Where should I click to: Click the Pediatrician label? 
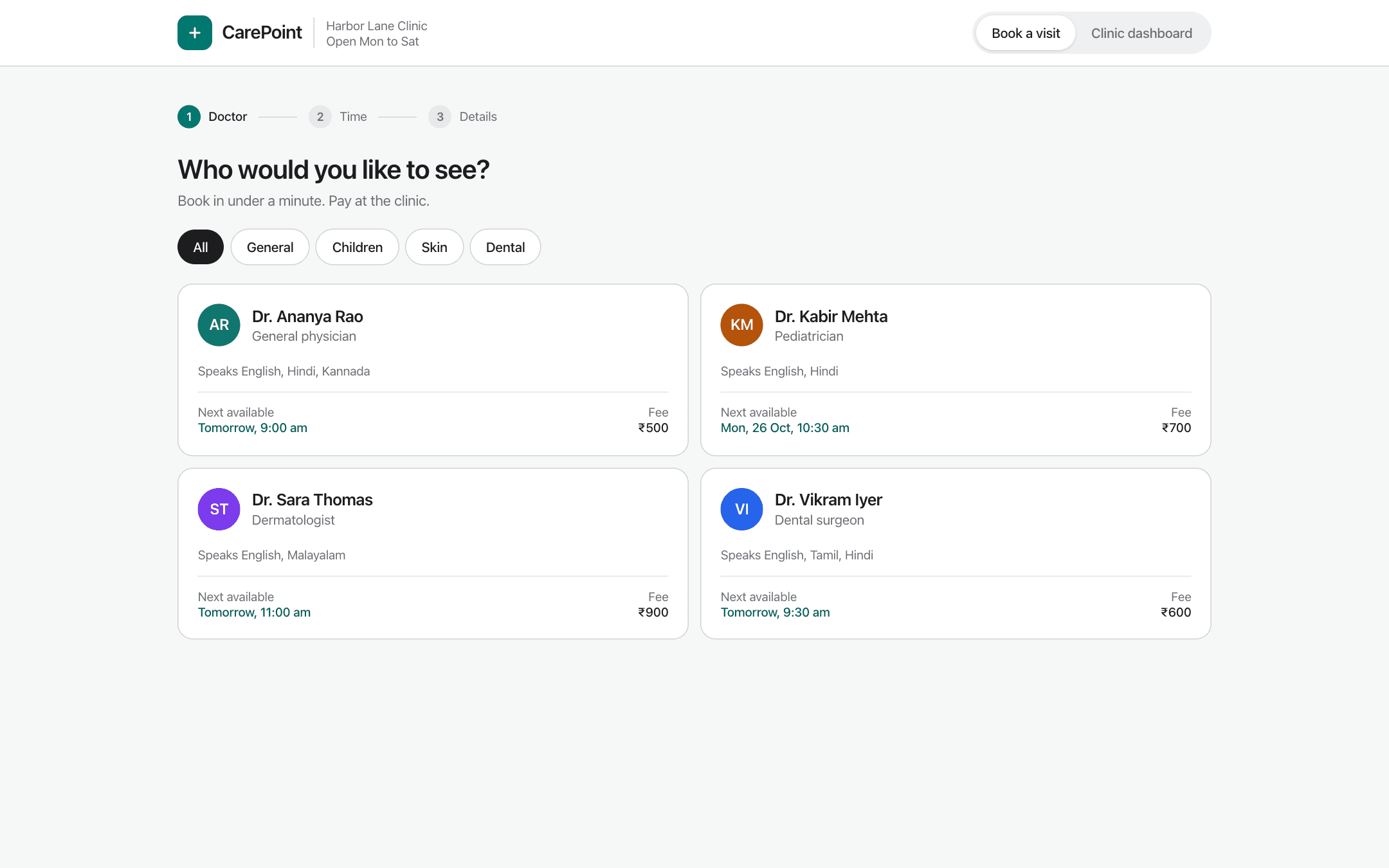809,336
